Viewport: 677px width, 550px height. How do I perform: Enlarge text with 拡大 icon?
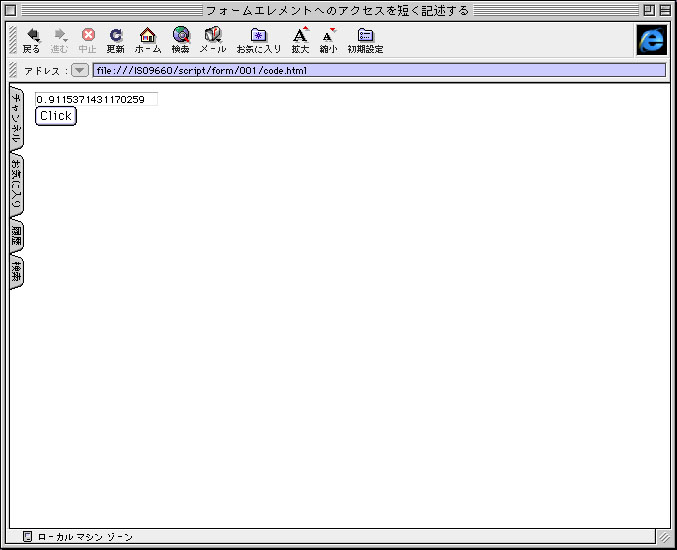click(300, 36)
